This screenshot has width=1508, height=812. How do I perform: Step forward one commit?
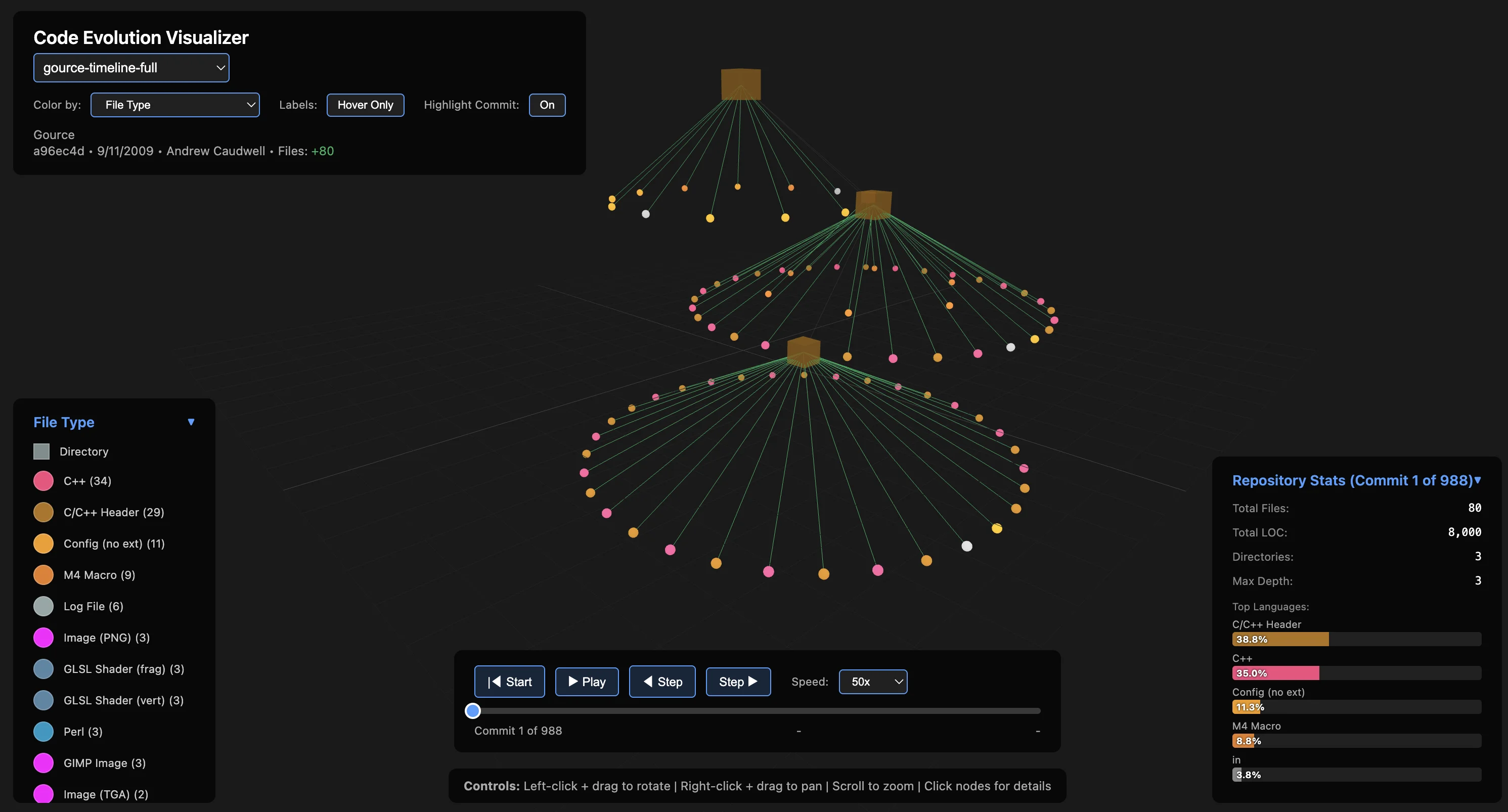[x=738, y=682]
